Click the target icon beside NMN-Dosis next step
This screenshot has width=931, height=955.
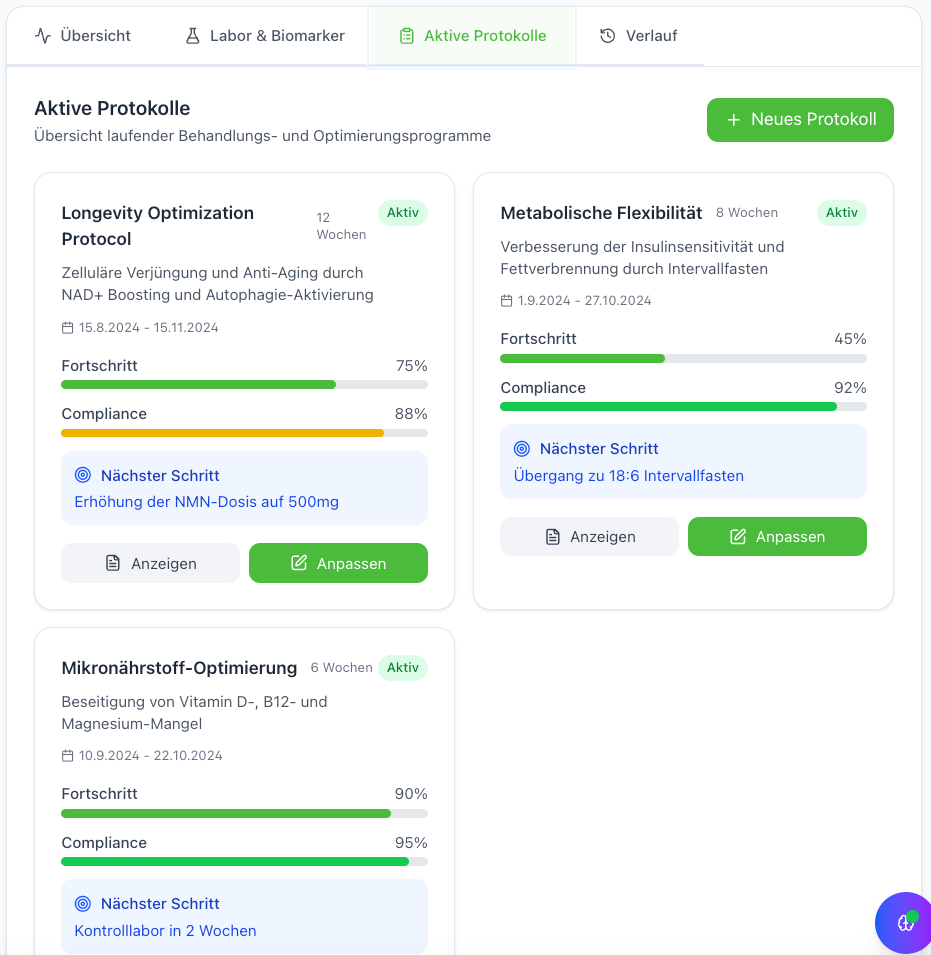point(83,476)
